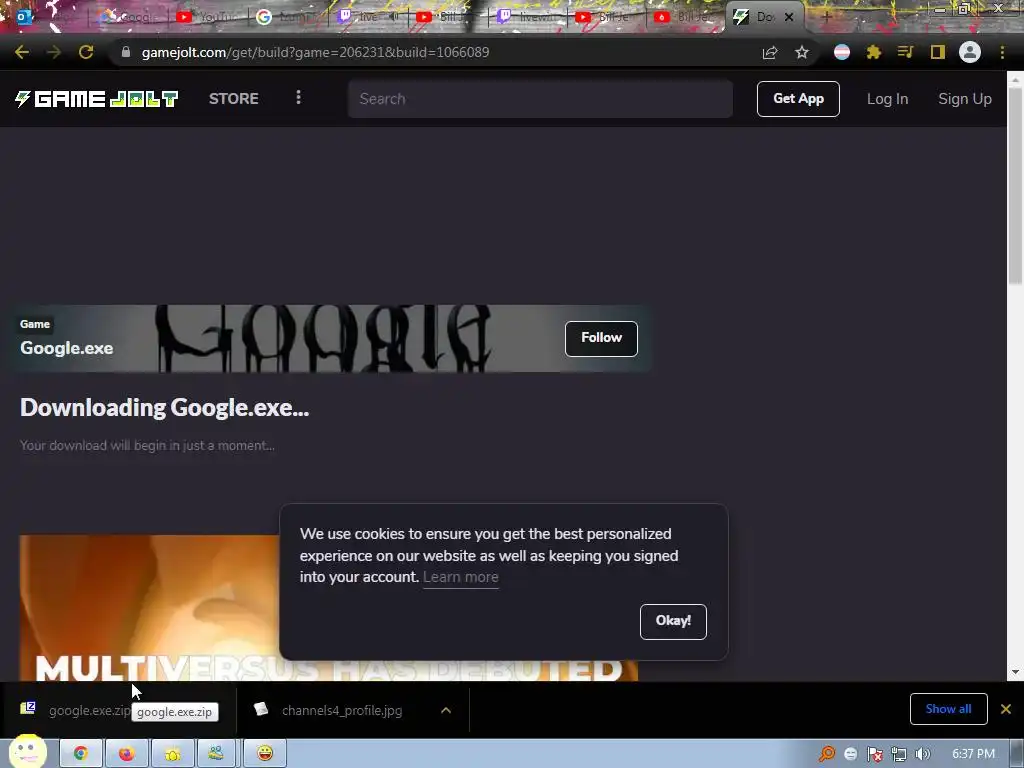Follow the Google.exe game
This screenshot has width=1024, height=768.
[x=601, y=338]
